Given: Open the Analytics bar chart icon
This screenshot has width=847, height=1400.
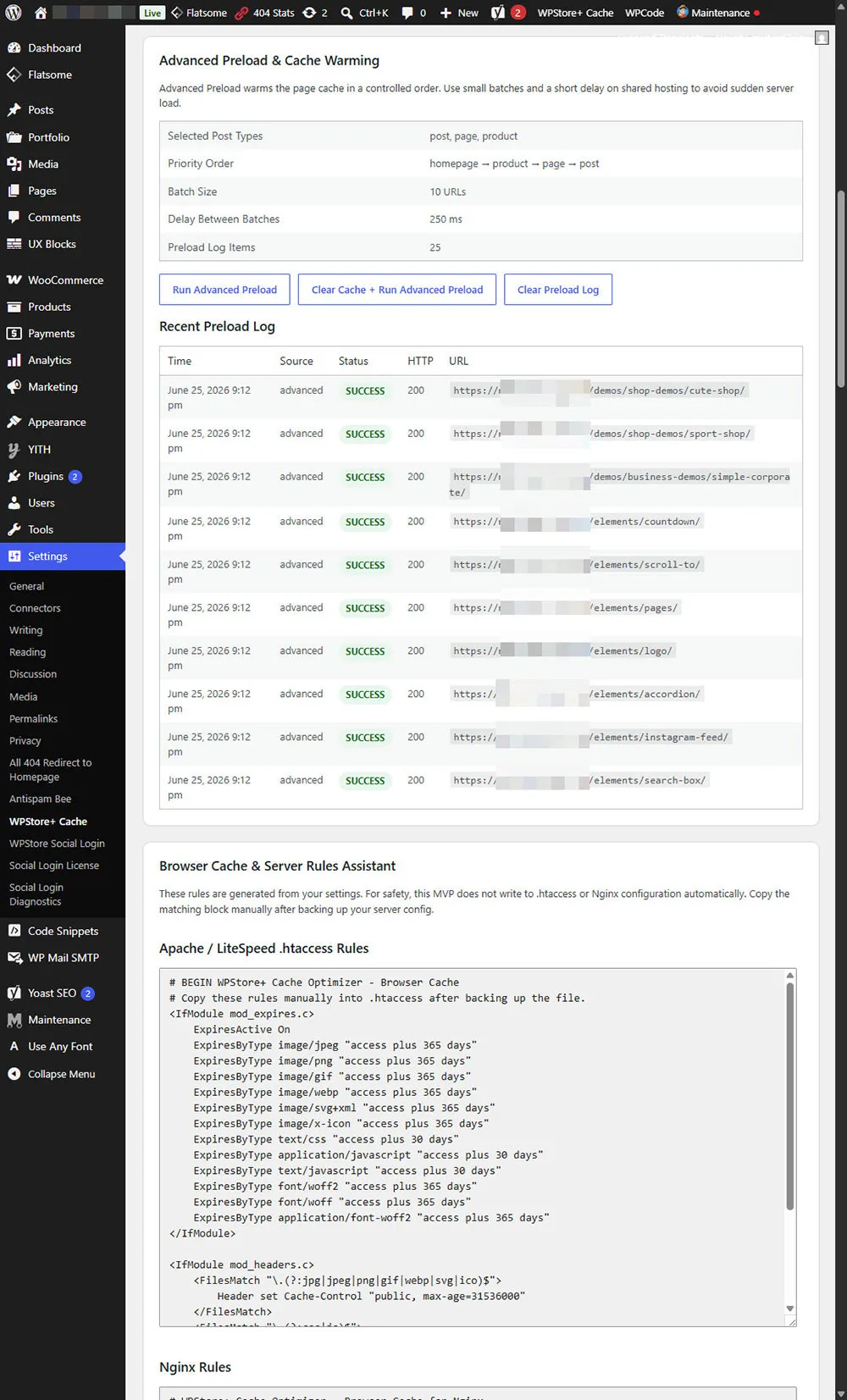Looking at the screenshot, I should (14, 360).
